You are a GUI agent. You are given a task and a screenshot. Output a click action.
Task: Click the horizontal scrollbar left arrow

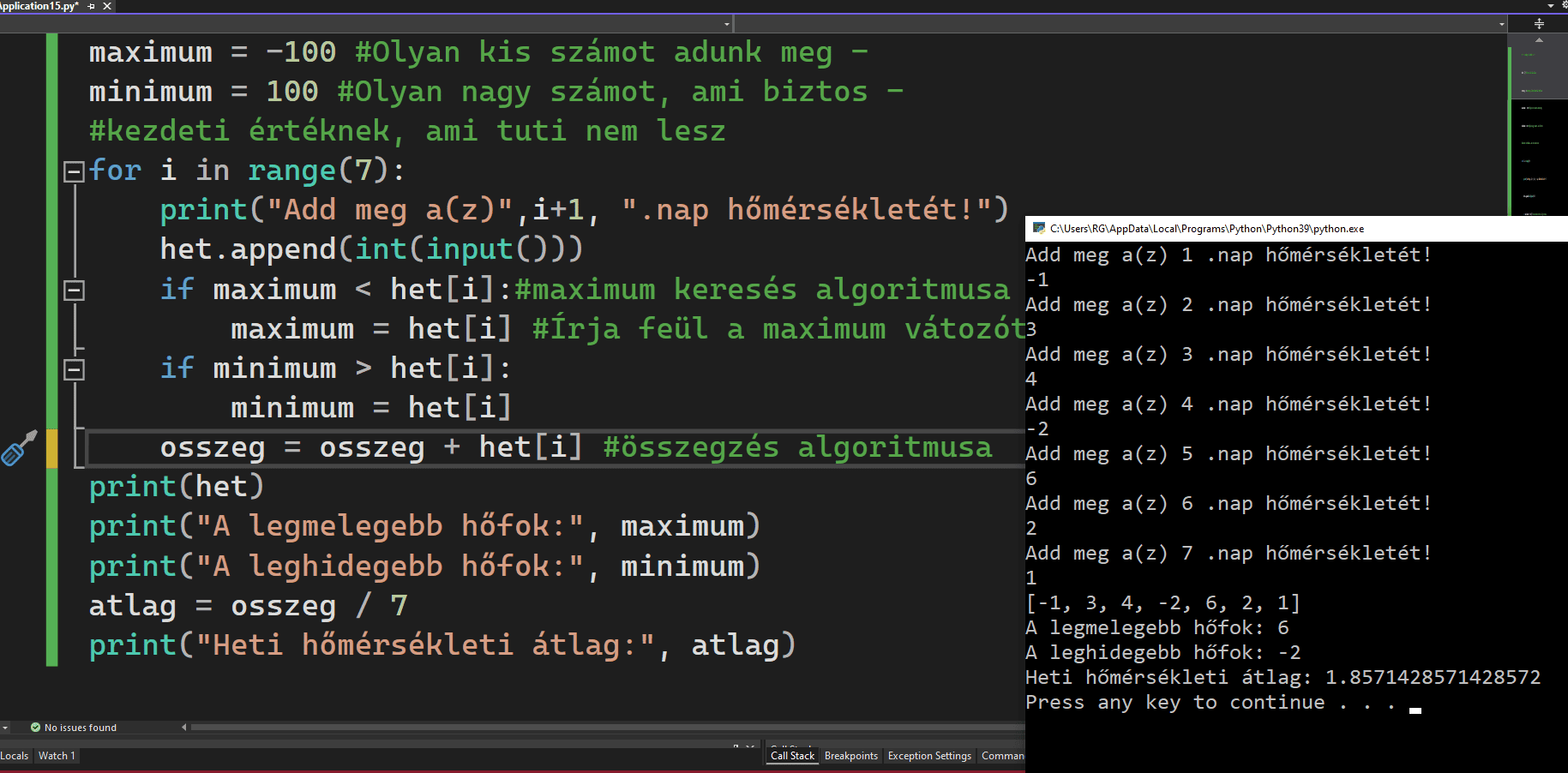184,728
